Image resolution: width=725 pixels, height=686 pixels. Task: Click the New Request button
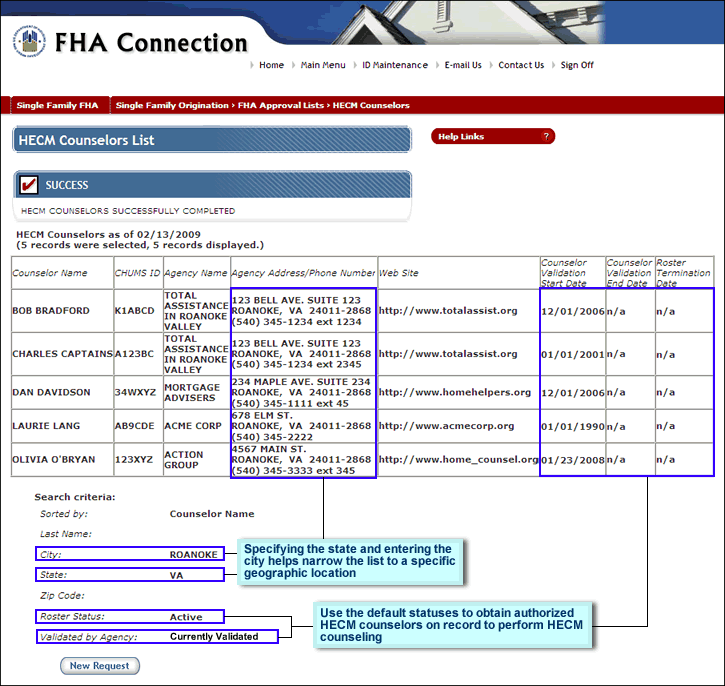100,666
